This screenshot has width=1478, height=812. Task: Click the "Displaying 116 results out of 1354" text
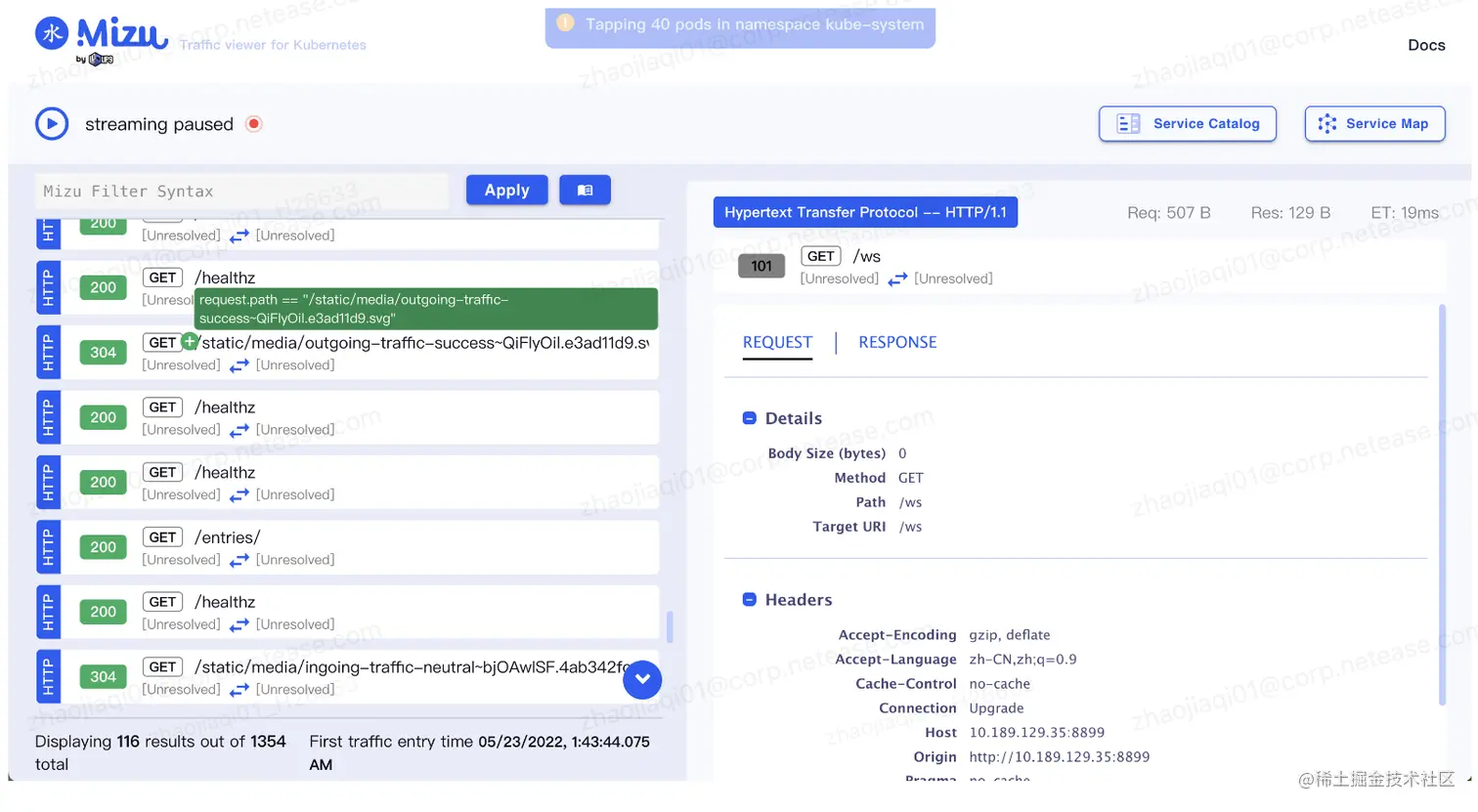160,742
